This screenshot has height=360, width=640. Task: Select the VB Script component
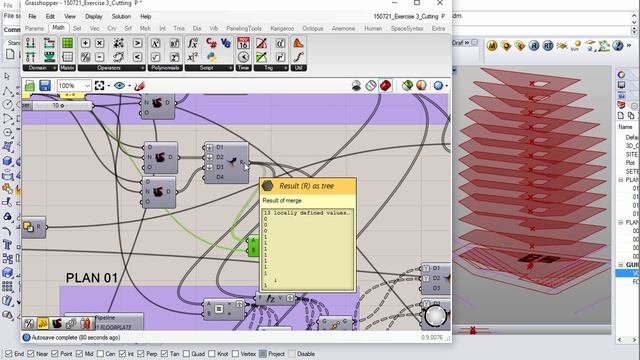click(x=225, y=43)
